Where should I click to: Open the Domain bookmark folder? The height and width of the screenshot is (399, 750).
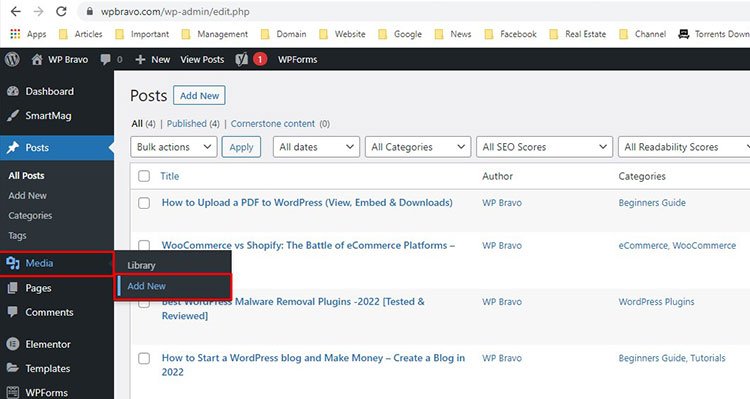(x=283, y=34)
